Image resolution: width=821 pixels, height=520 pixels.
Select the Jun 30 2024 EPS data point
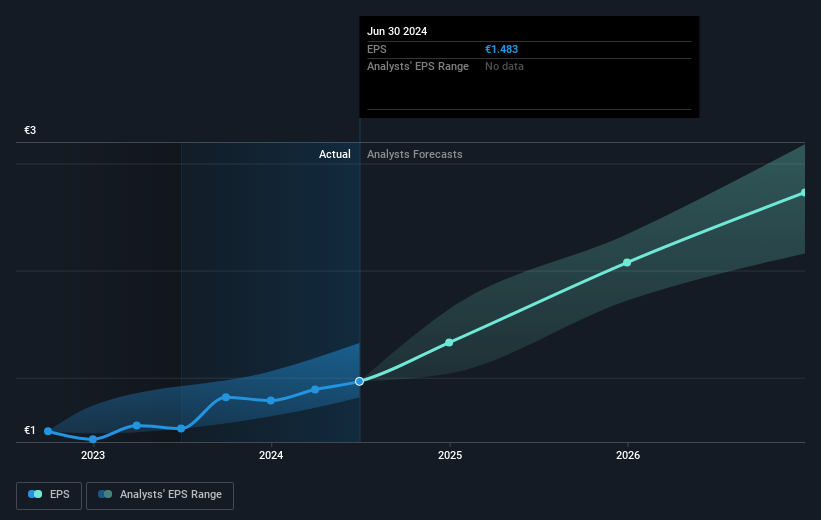(359, 381)
